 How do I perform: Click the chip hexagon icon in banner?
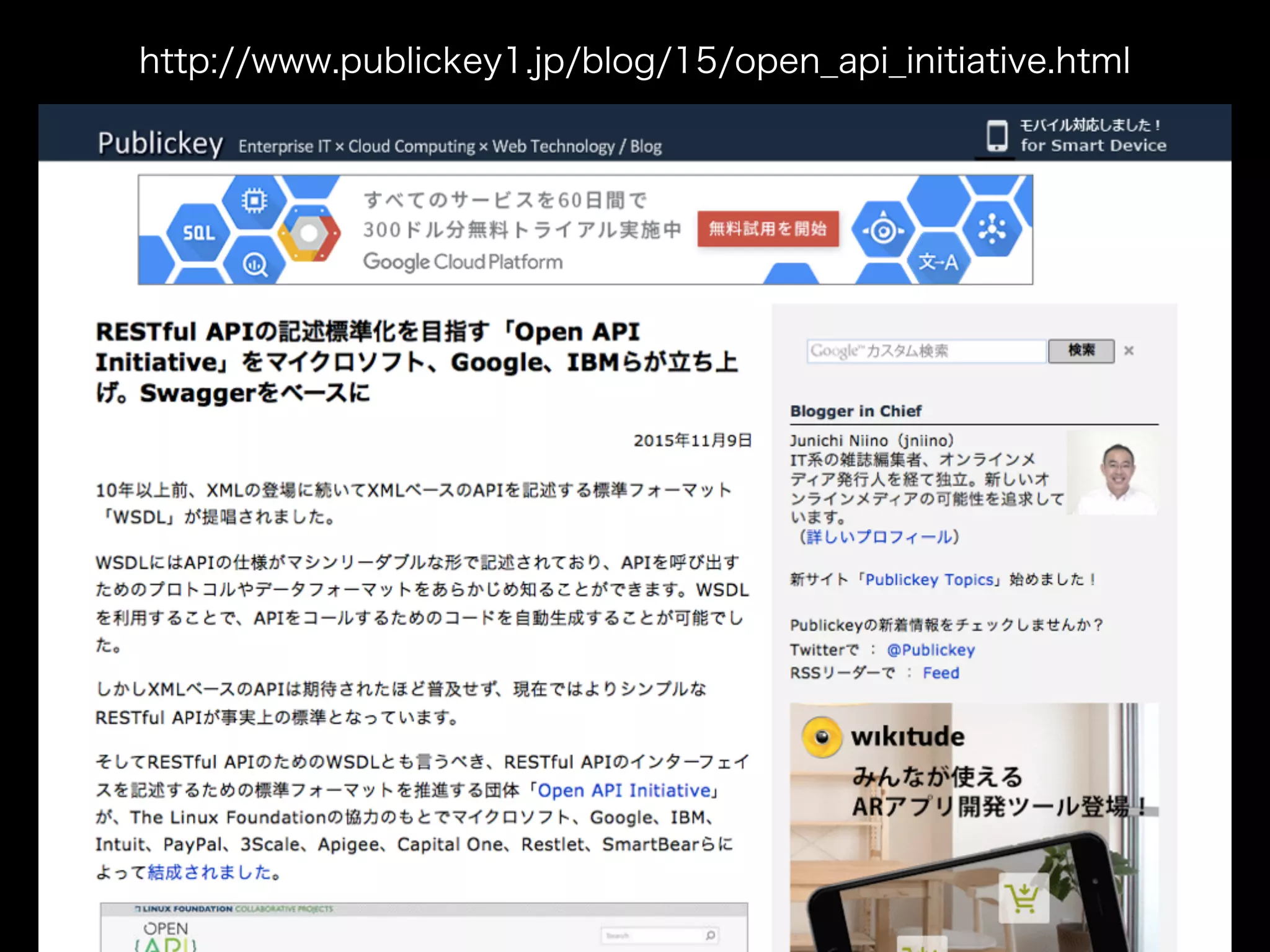click(x=254, y=200)
